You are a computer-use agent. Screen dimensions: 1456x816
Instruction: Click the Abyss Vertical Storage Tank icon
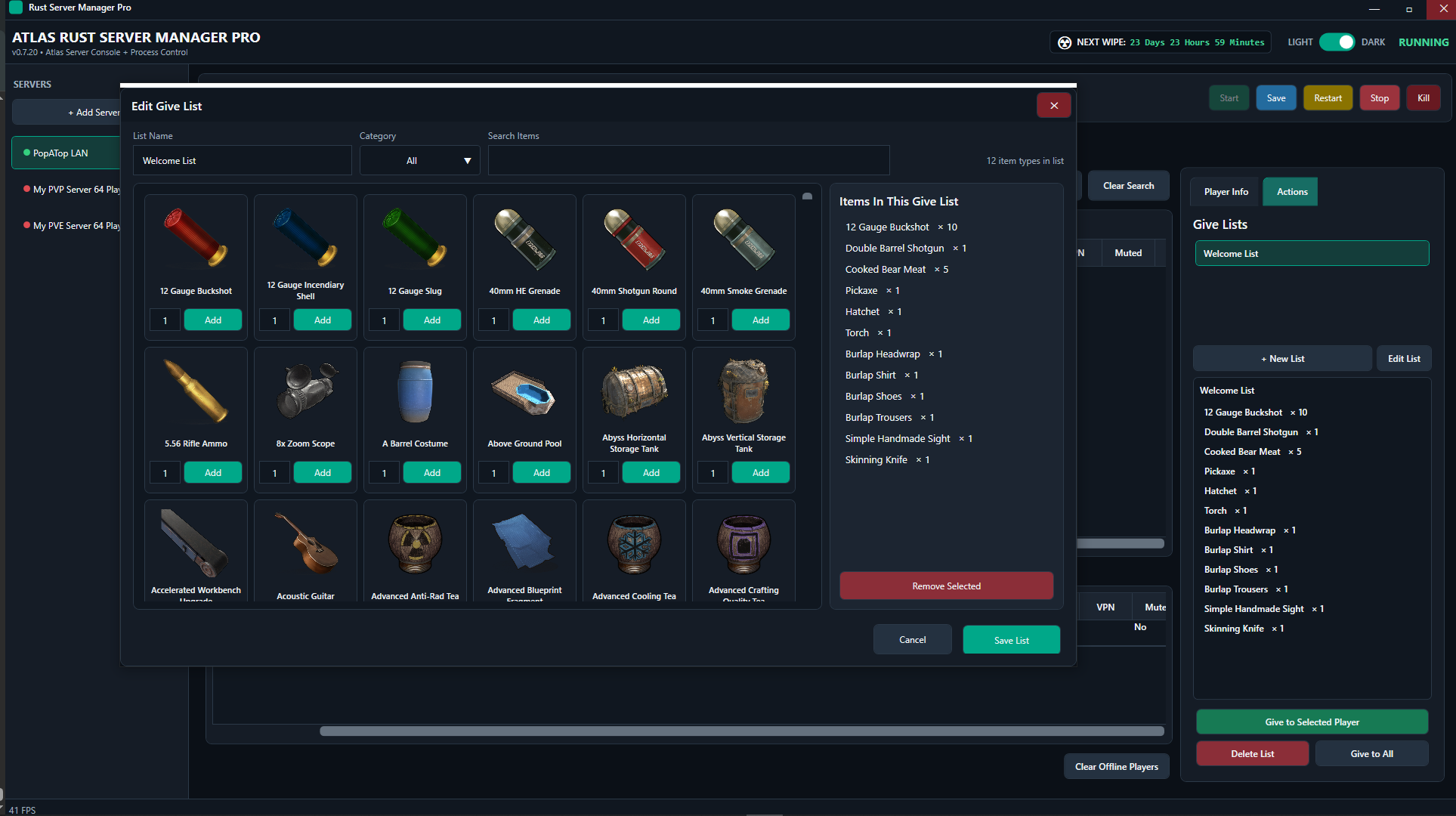point(743,391)
